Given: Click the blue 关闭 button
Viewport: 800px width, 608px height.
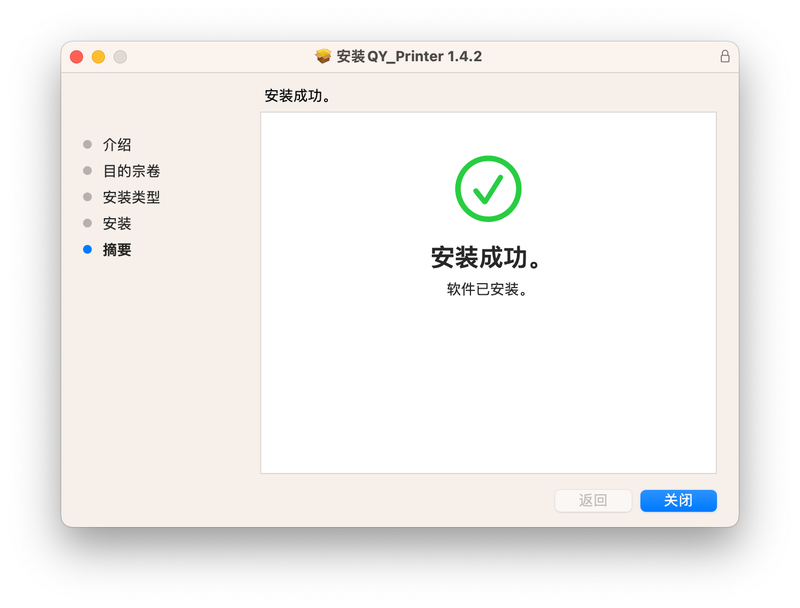Looking at the screenshot, I should (678, 500).
